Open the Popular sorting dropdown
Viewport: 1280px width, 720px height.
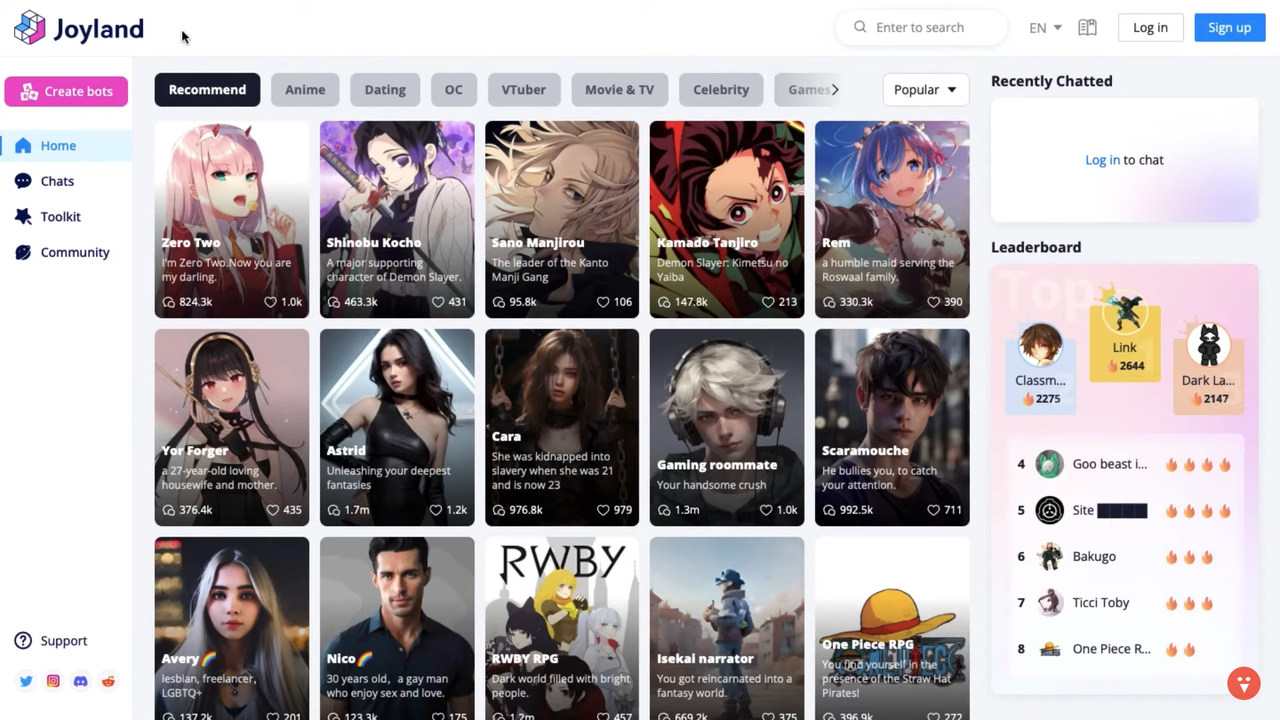(923, 89)
